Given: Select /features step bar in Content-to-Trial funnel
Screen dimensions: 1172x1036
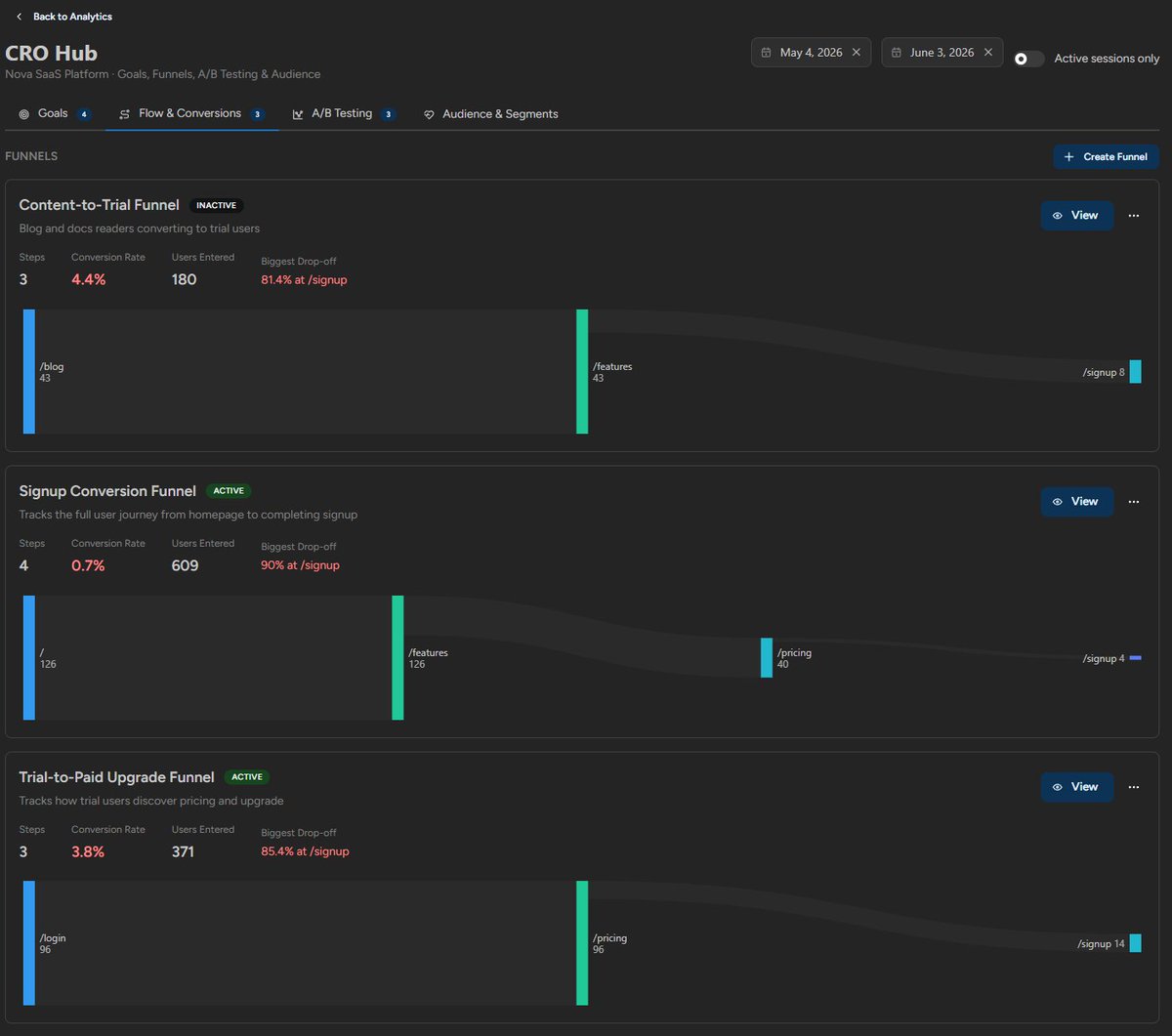Looking at the screenshot, I should click(x=582, y=371).
